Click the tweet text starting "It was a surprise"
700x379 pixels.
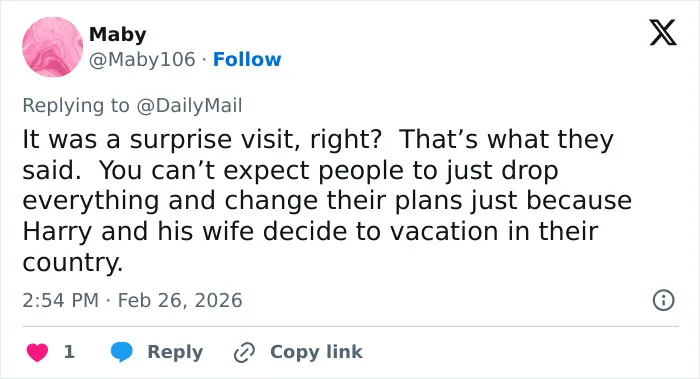[327, 200]
